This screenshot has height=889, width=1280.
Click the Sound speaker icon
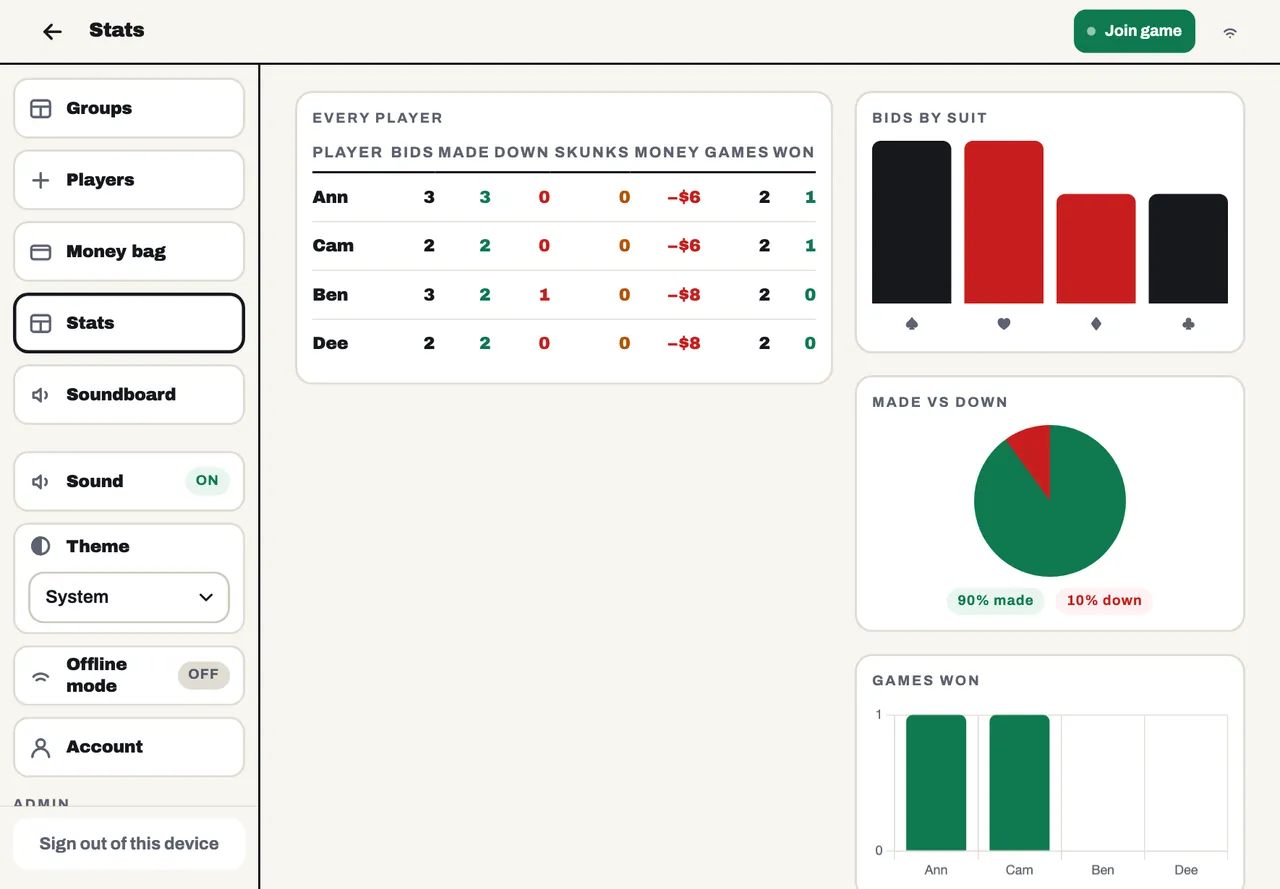41,482
